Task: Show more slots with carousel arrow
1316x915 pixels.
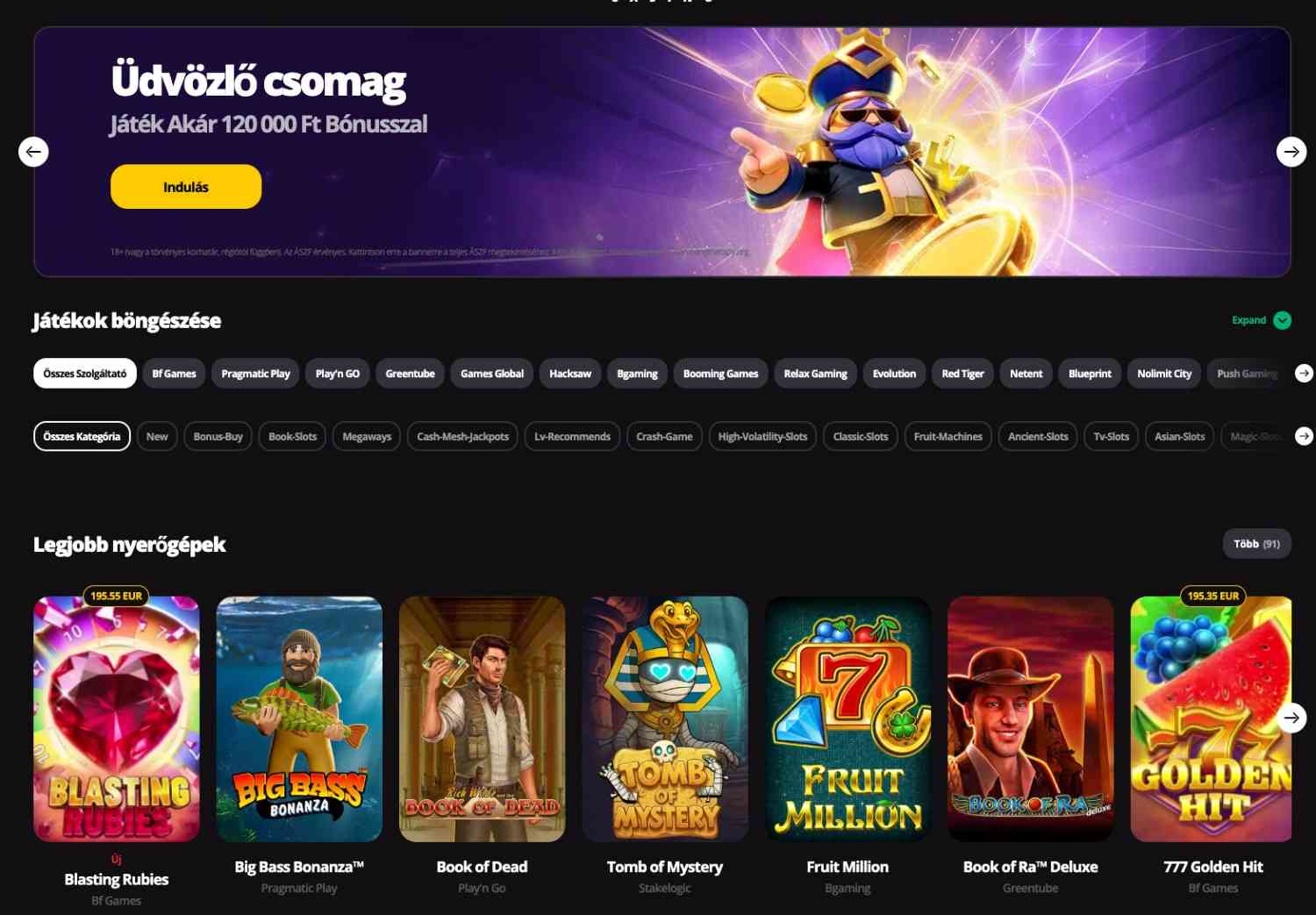Action: click(x=1291, y=718)
